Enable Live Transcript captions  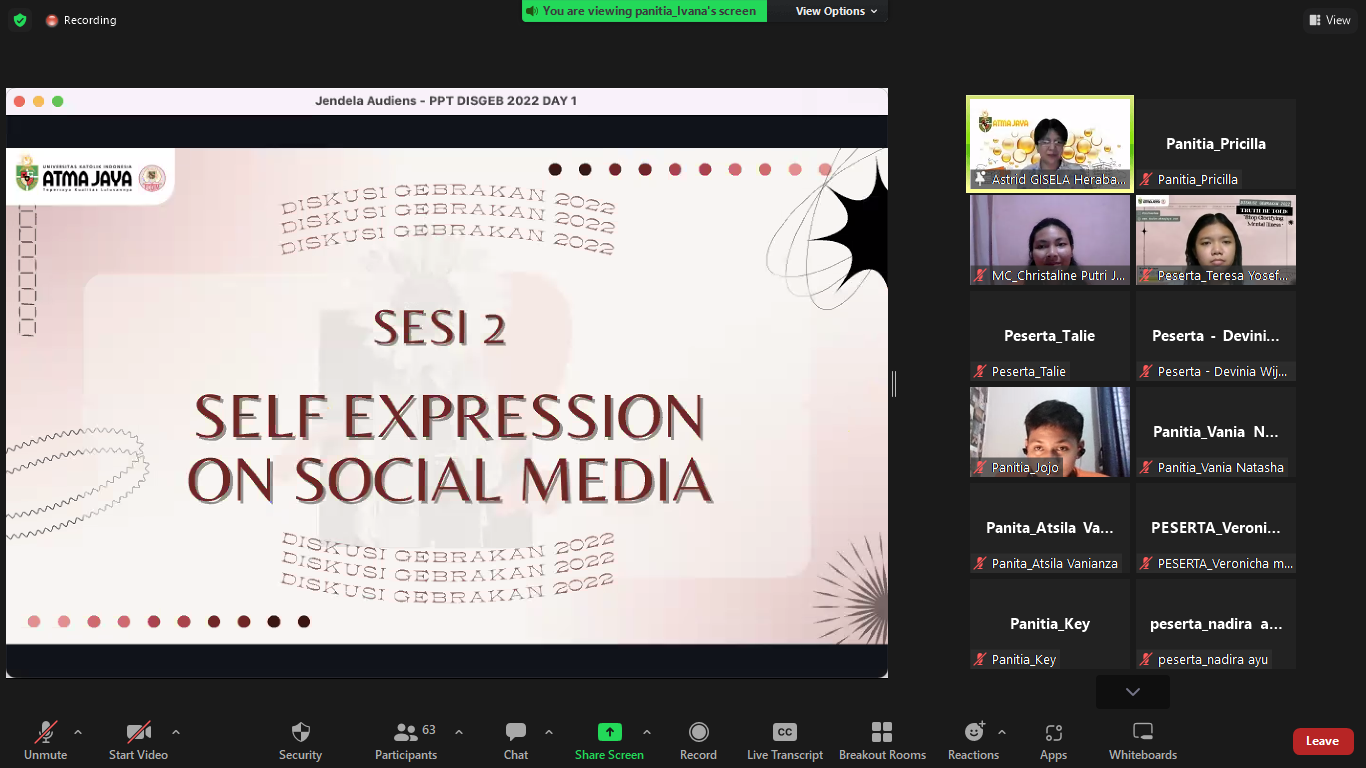(785, 733)
